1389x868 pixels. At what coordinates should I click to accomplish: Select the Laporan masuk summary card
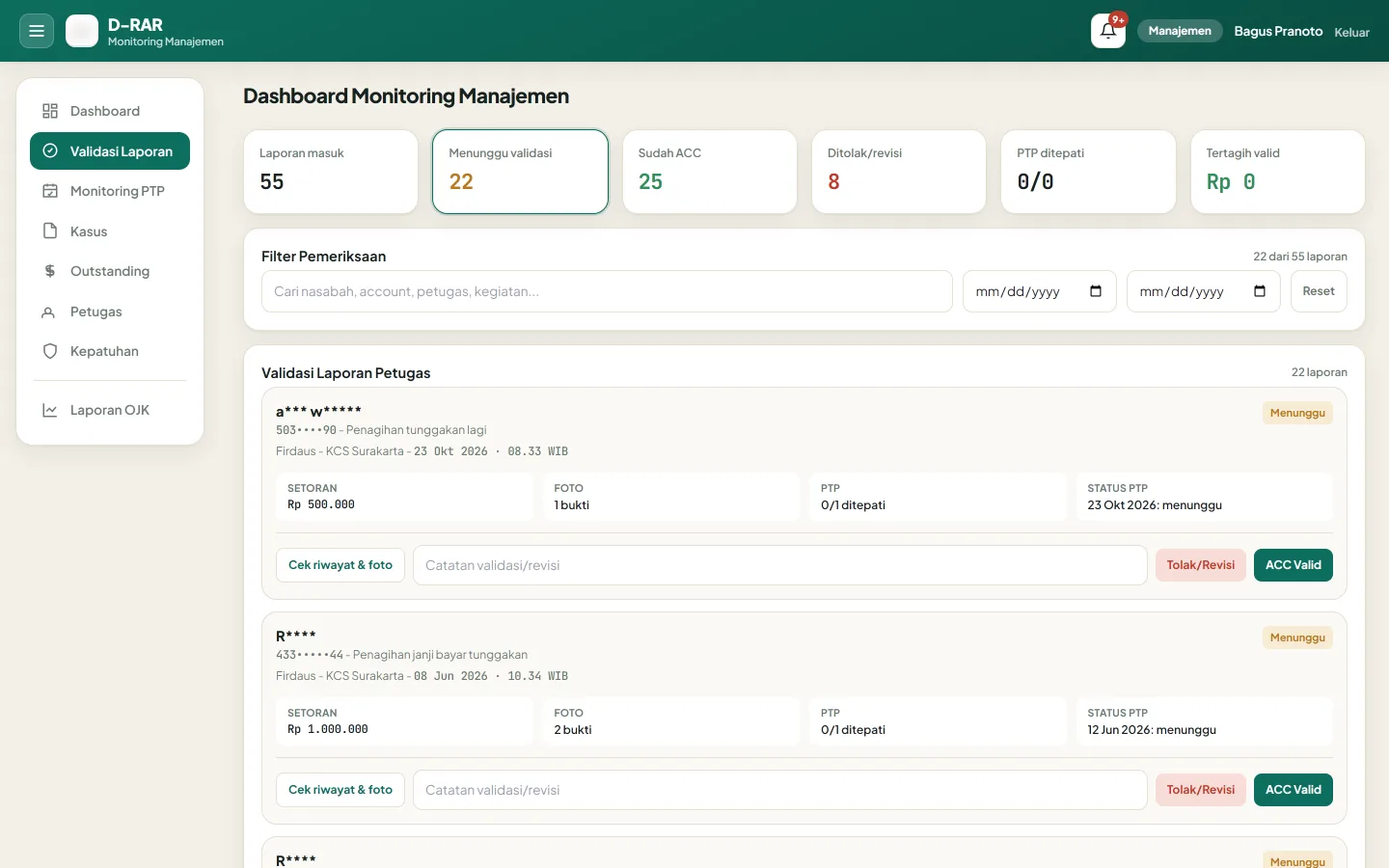tap(331, 172)
